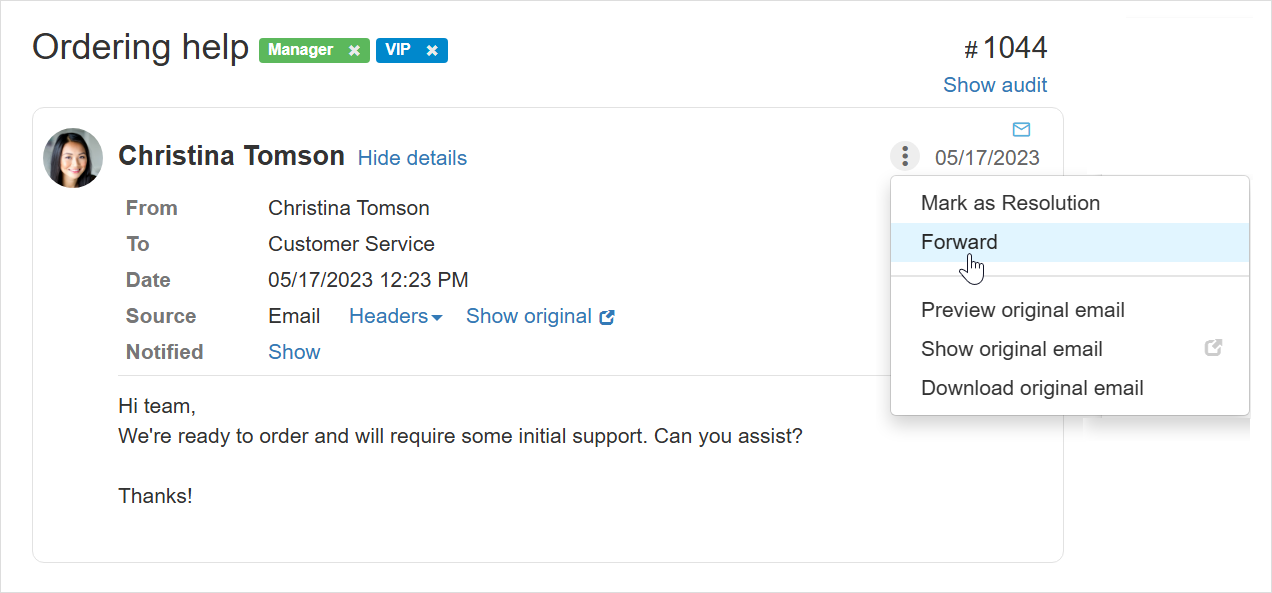Click the VIP tag label
The width and height of the screenshot is (1272, 593).
pyautogui.click(x=398, y=50)
